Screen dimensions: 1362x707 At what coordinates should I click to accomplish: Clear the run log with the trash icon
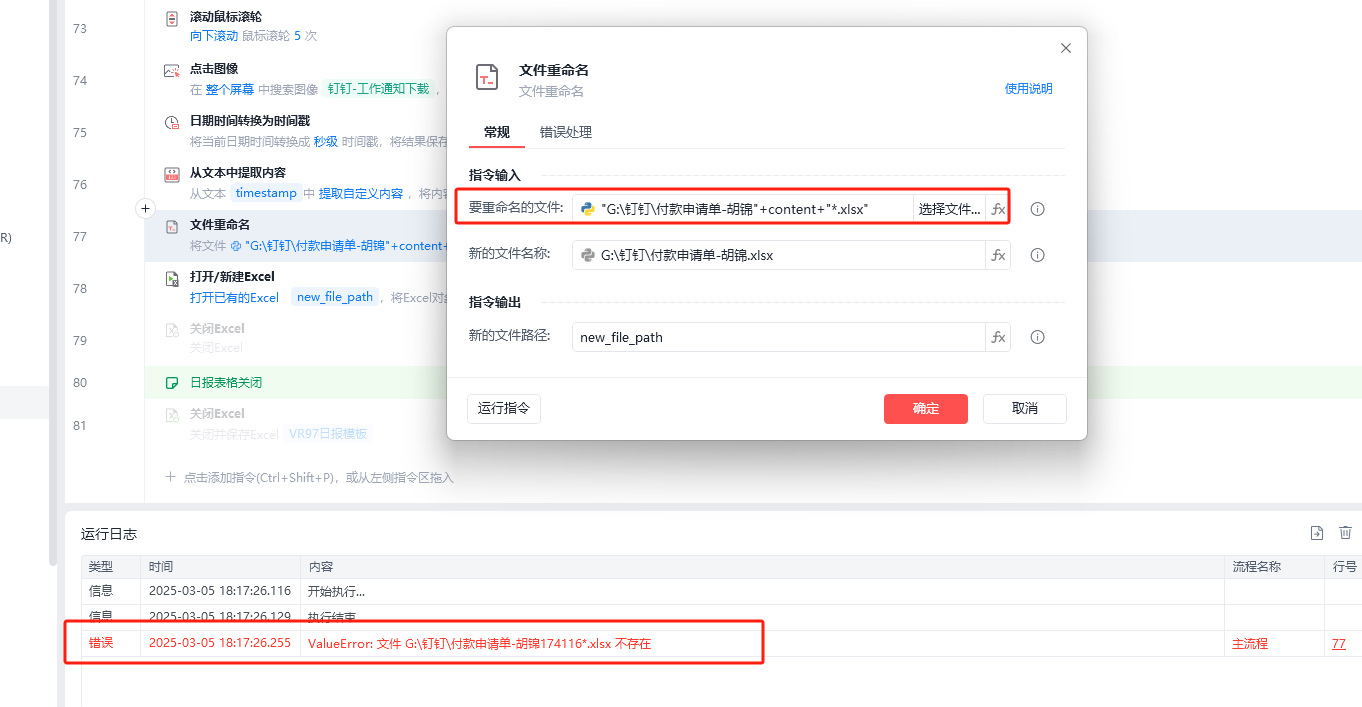click(1345, 533)
